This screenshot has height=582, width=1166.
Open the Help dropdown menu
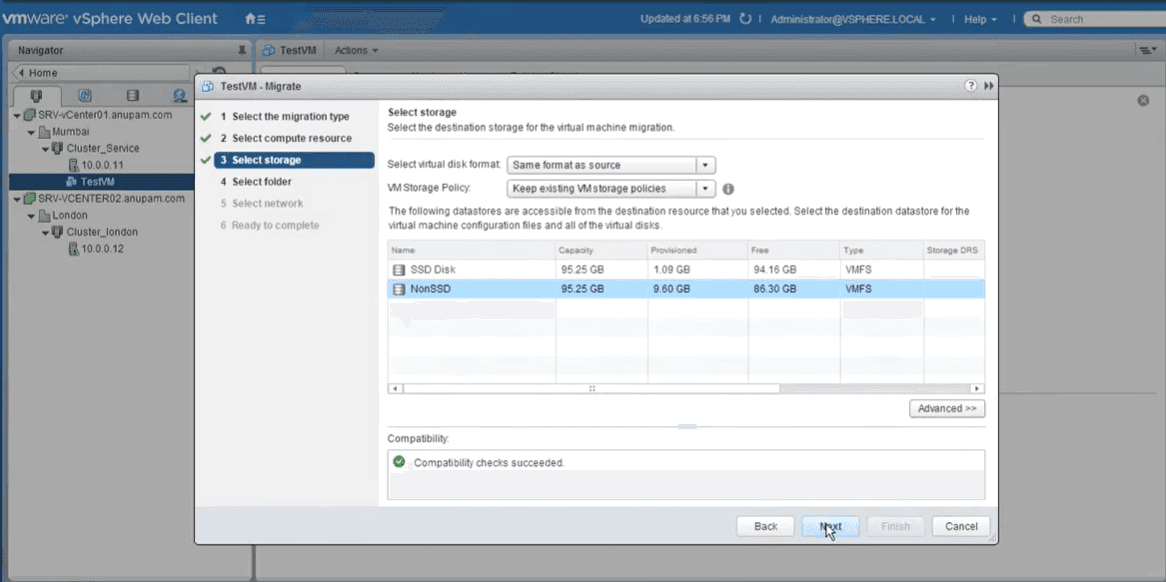pos(980,19)
